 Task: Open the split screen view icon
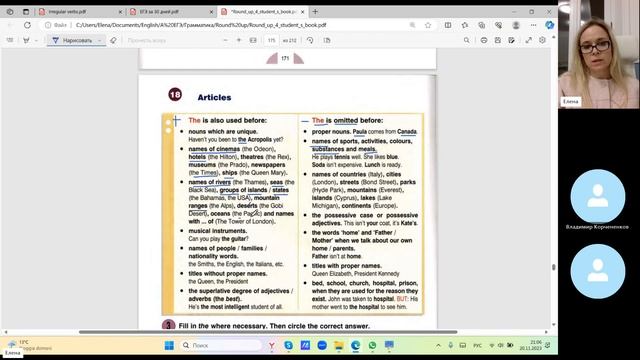click(448, 25)
